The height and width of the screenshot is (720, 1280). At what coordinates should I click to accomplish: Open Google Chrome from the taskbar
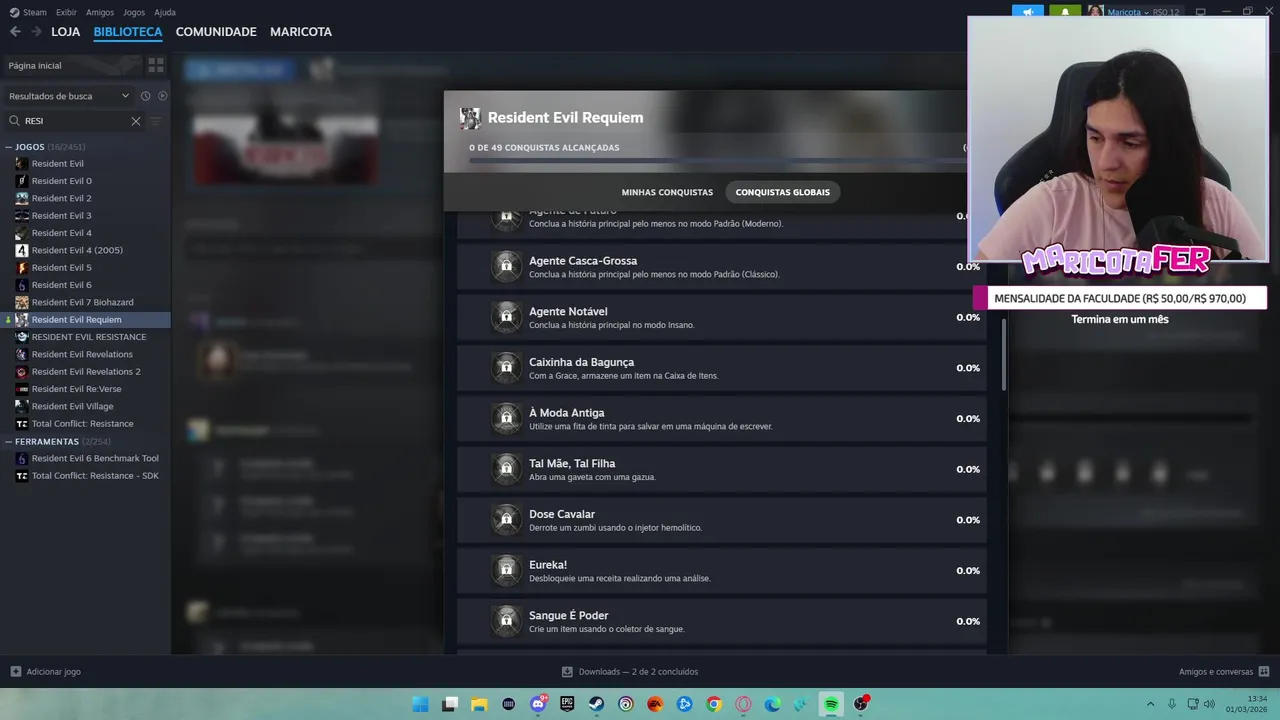click(714, 704)
